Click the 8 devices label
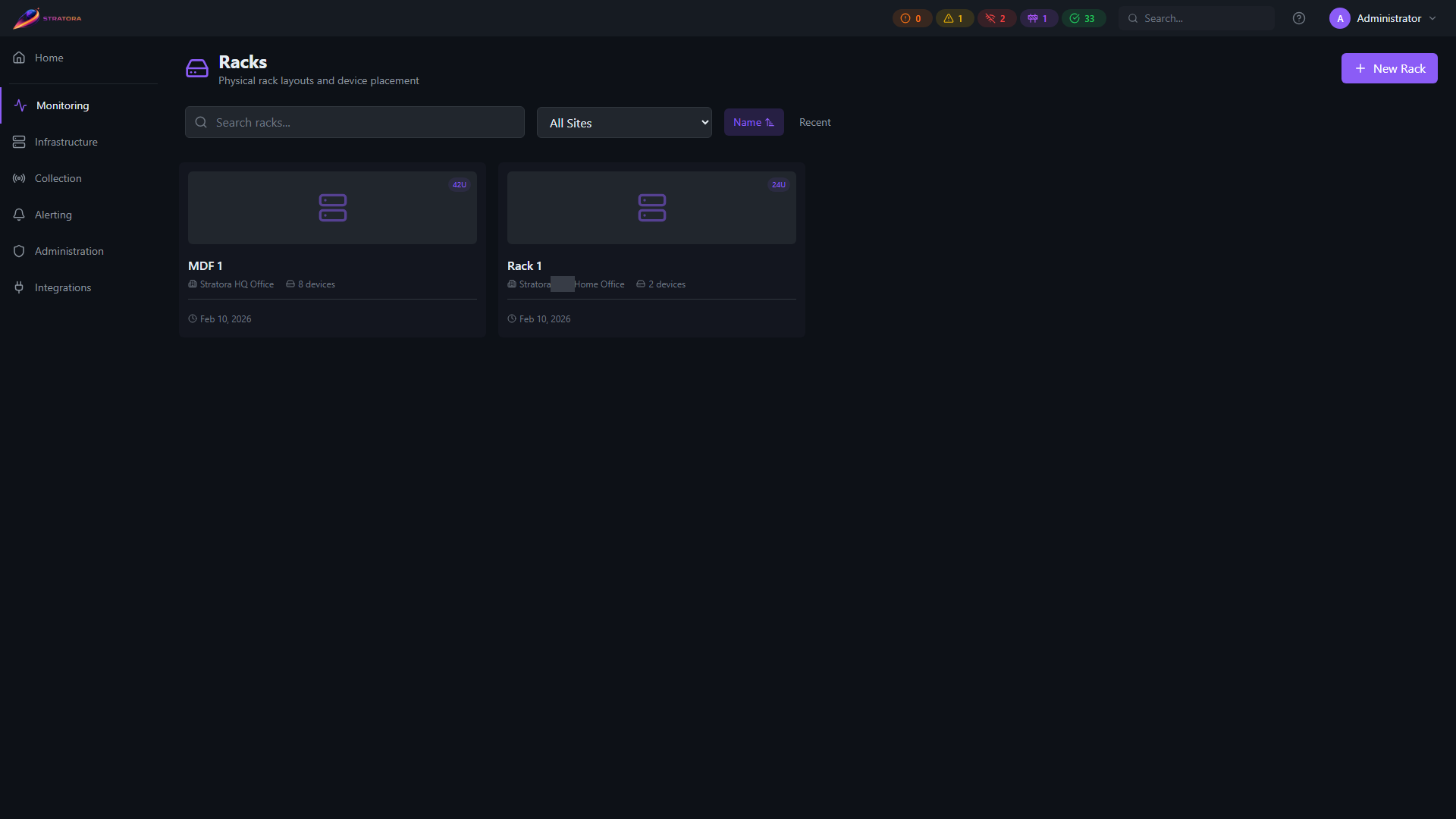The image size is (1456, 819). (x=316, y=284)
